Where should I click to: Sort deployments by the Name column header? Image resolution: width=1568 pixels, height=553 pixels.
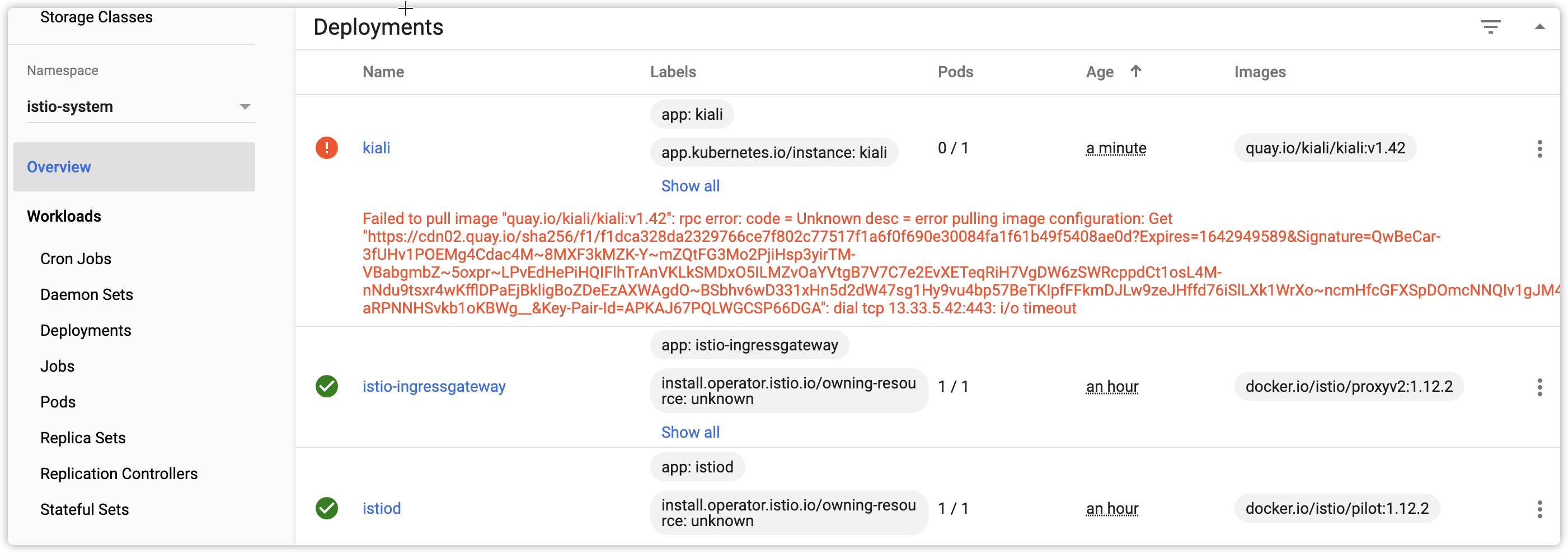383,72
